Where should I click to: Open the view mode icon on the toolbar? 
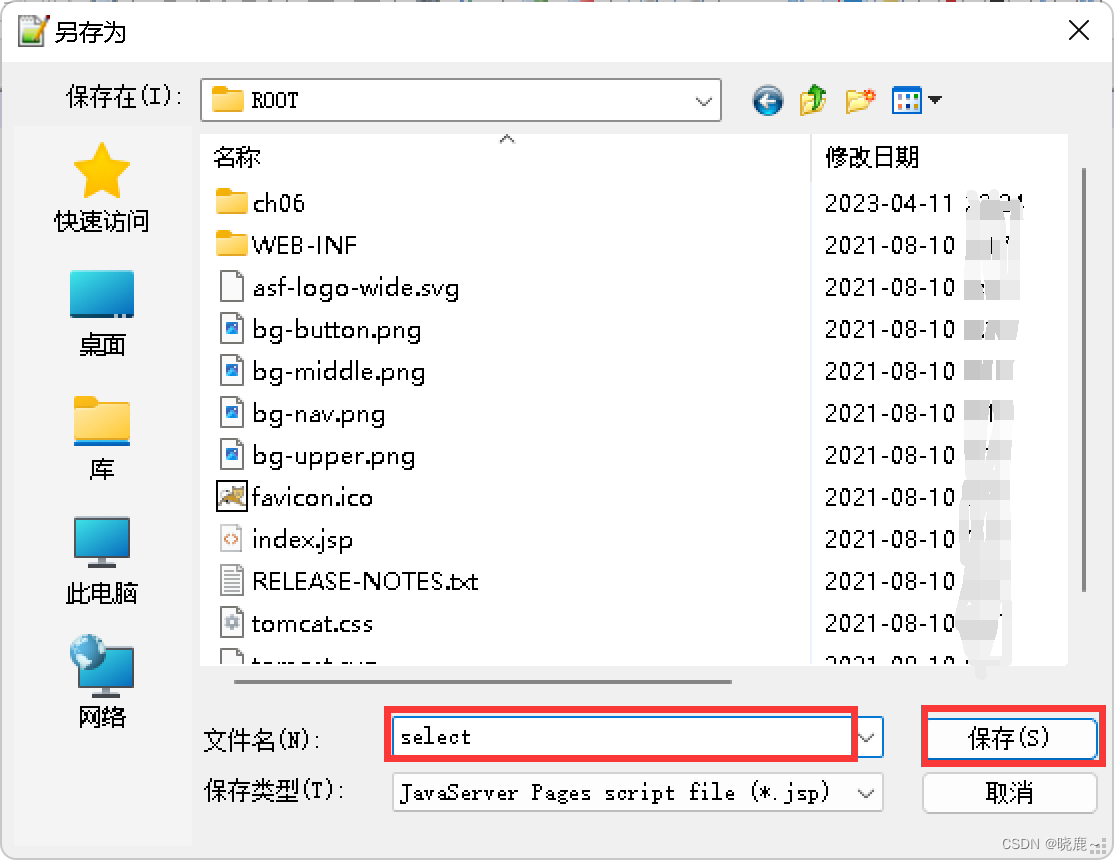click(x=908, y=100)
